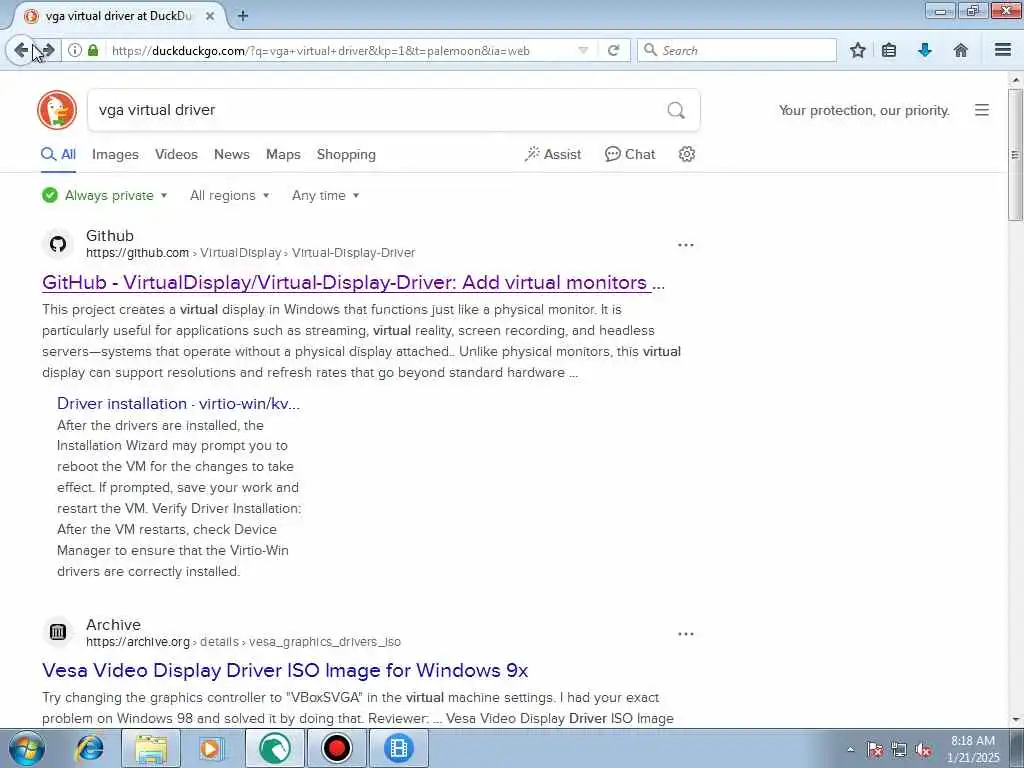Open Driver installation virtio-win sublink
Viewport: 1024px width, 768px height.
[x=178, y=404]
